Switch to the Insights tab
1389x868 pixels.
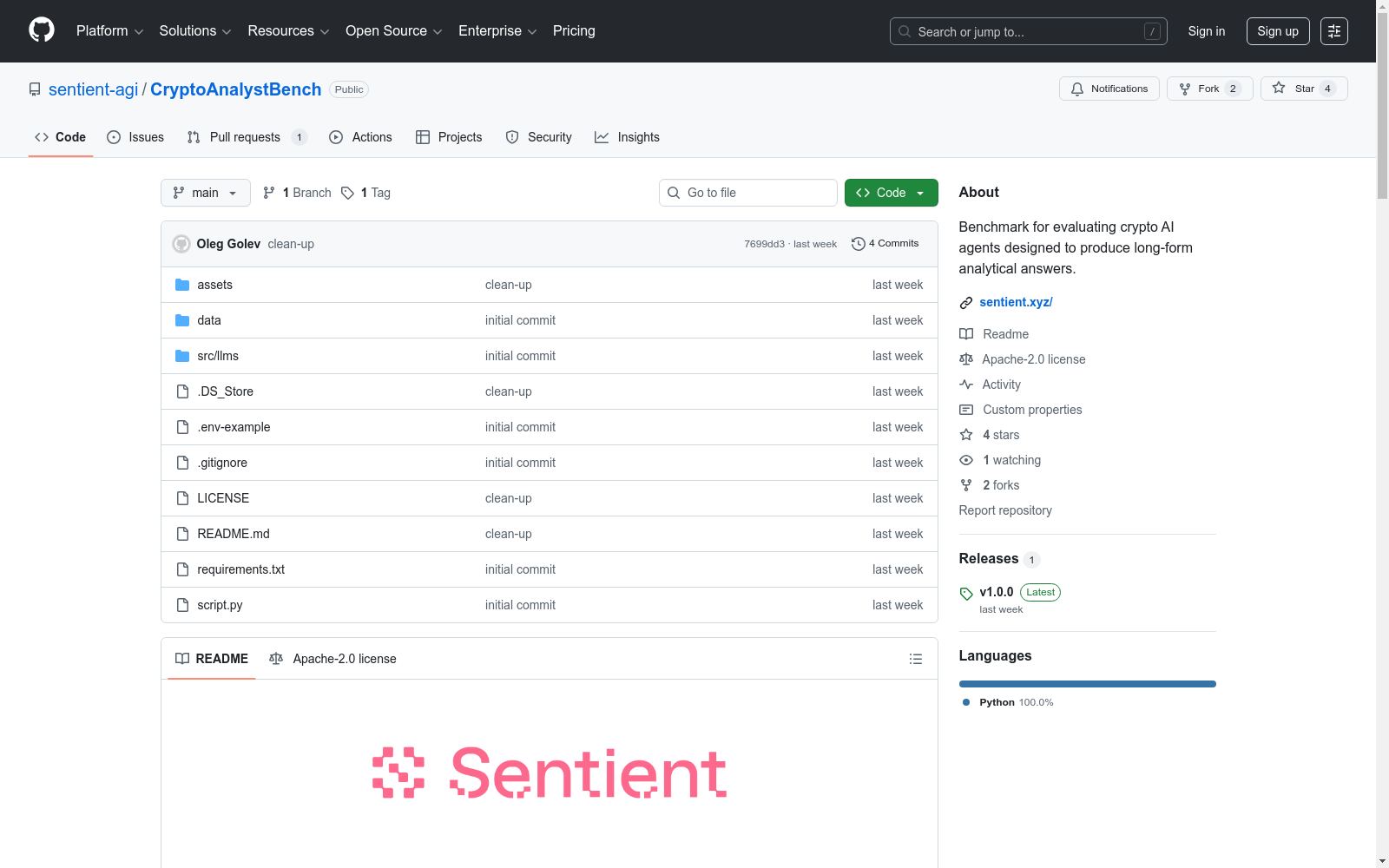click(627, 137)
